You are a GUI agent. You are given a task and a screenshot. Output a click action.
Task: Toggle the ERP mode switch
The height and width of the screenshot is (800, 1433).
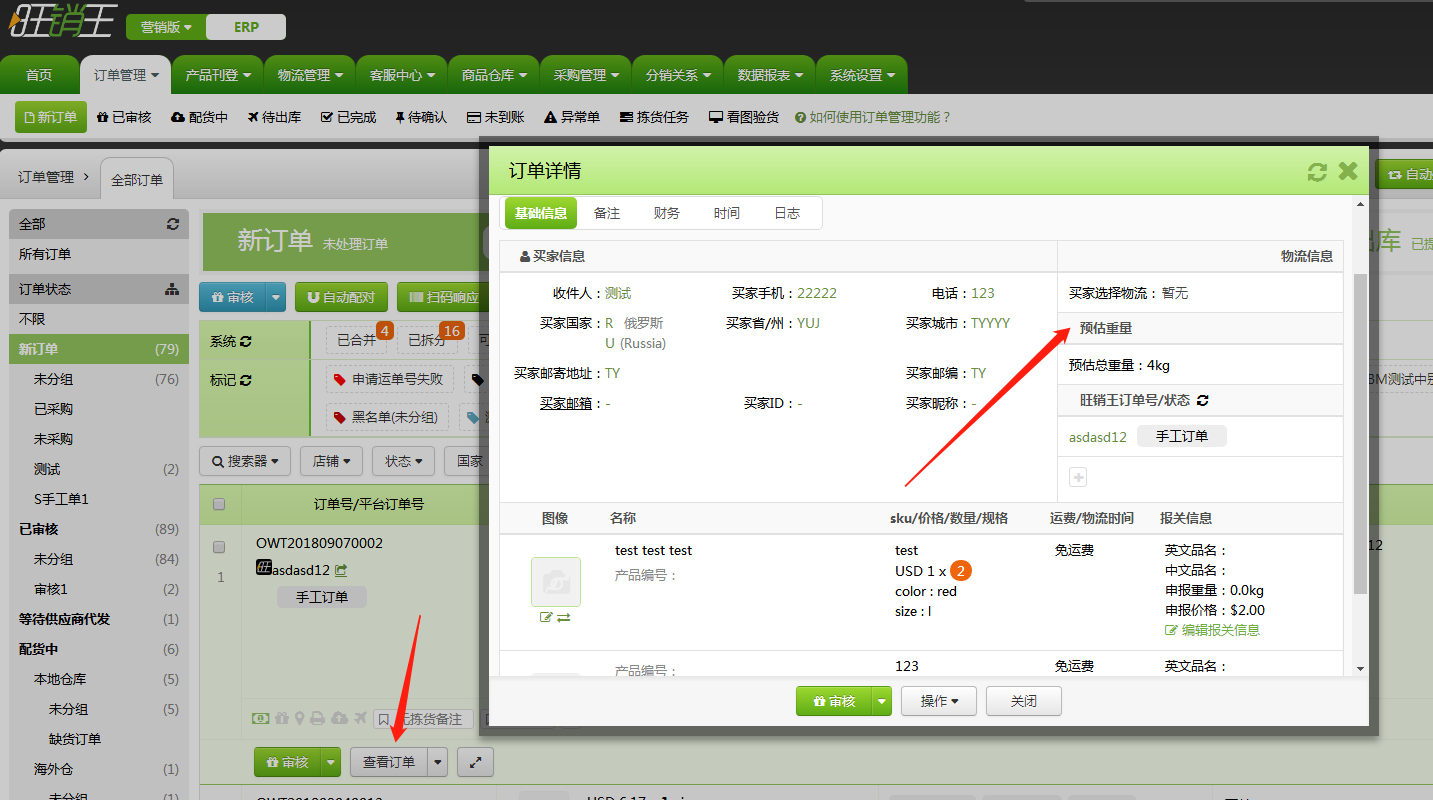click(x=246, y=27)
